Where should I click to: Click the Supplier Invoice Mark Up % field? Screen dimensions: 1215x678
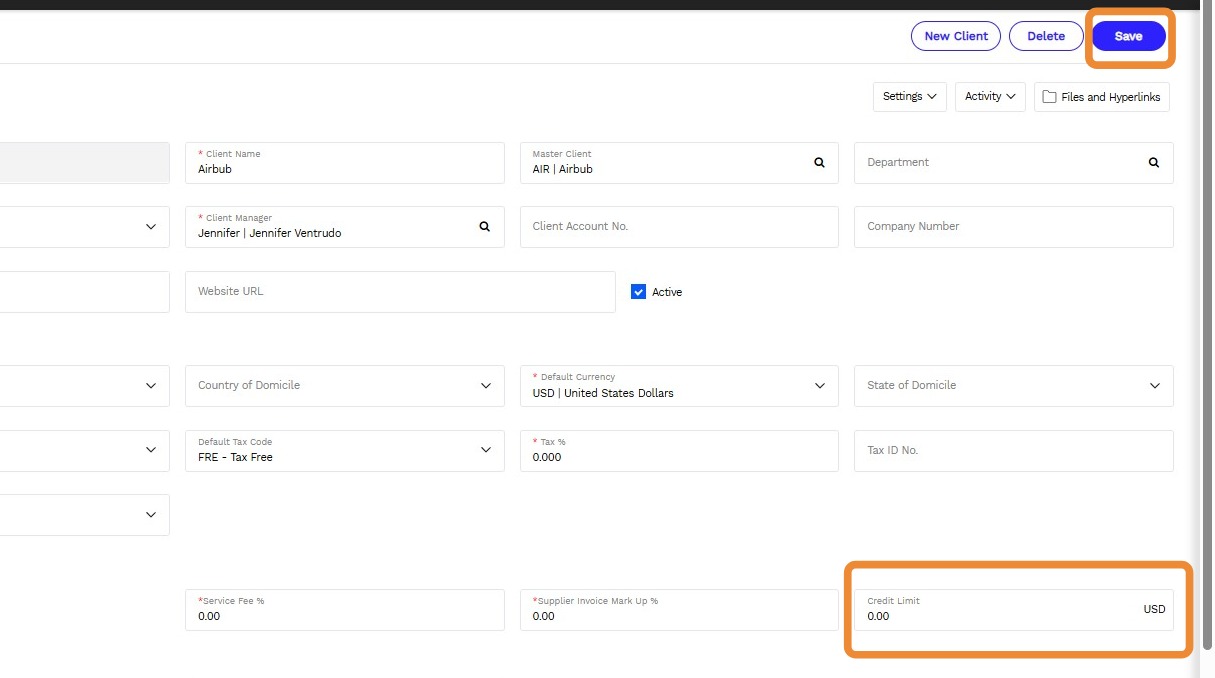[x=679, y=610]
